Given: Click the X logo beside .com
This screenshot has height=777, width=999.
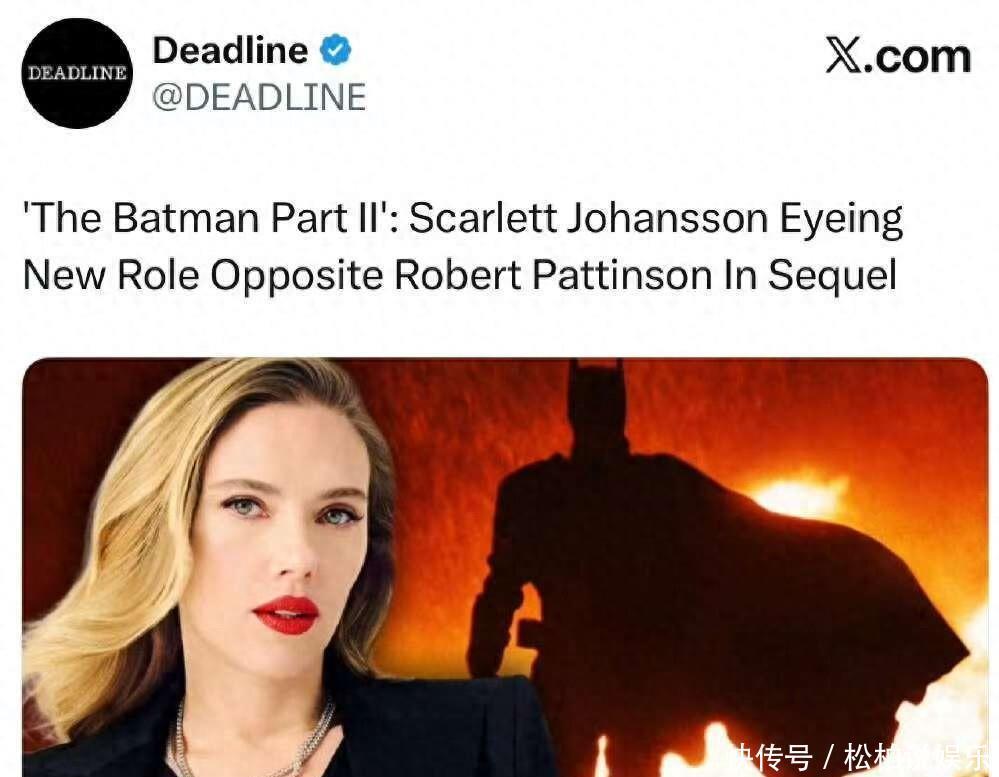Looking at the screenshot, I should click(846, 55).
